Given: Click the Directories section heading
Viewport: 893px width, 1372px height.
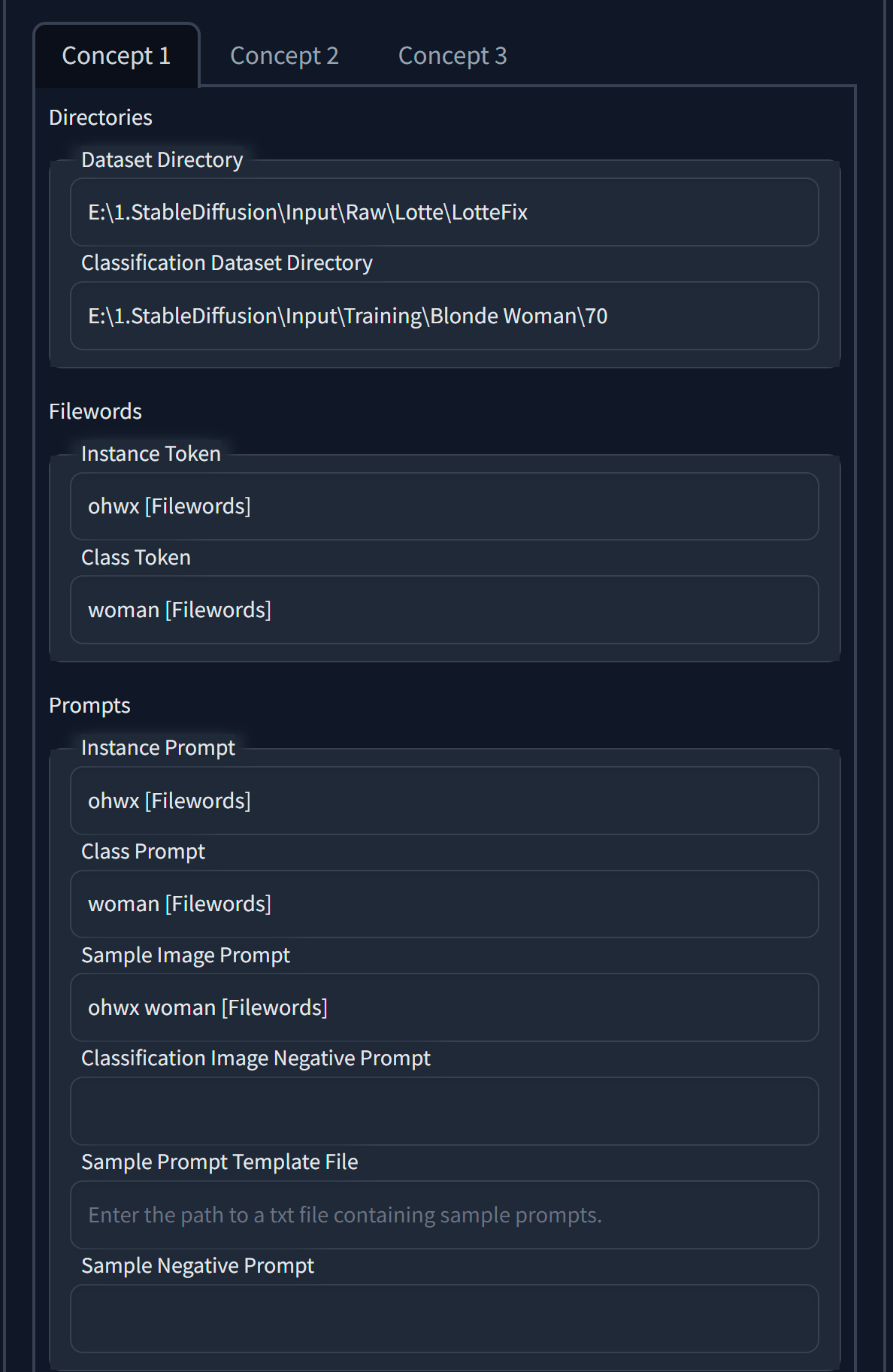Looking at the screenshot, I should pyautogui.click(x=101, y=117).
